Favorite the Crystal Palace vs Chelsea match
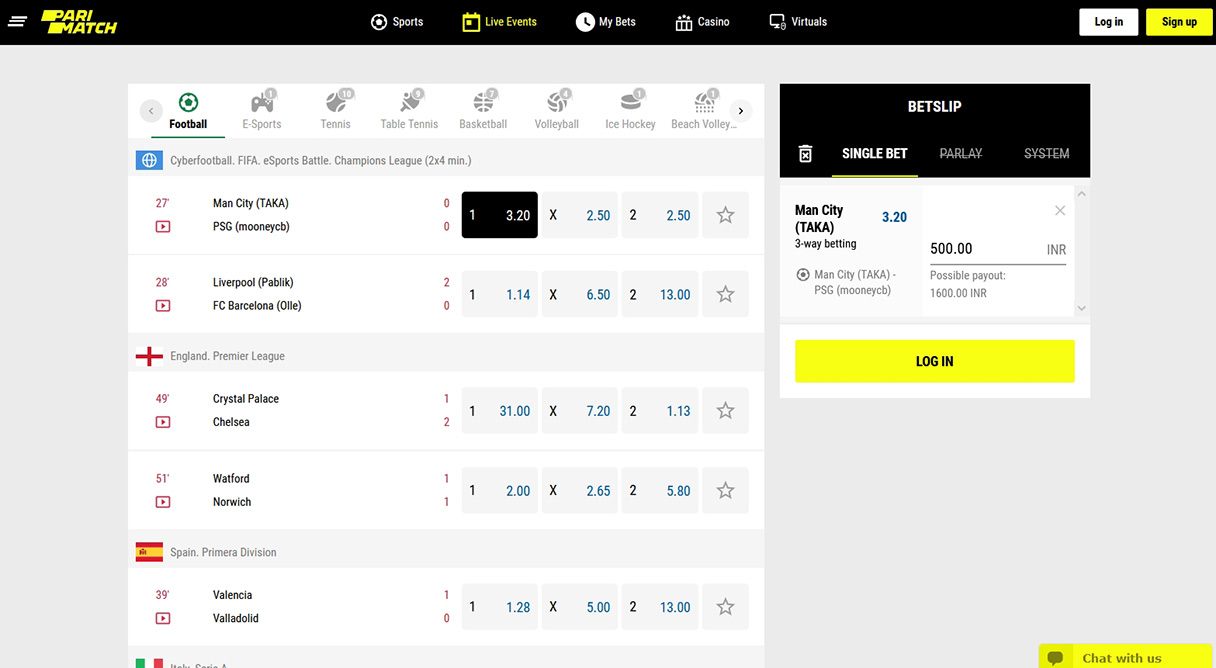This screenshot has width=1216, height=668. coord(726,411)
